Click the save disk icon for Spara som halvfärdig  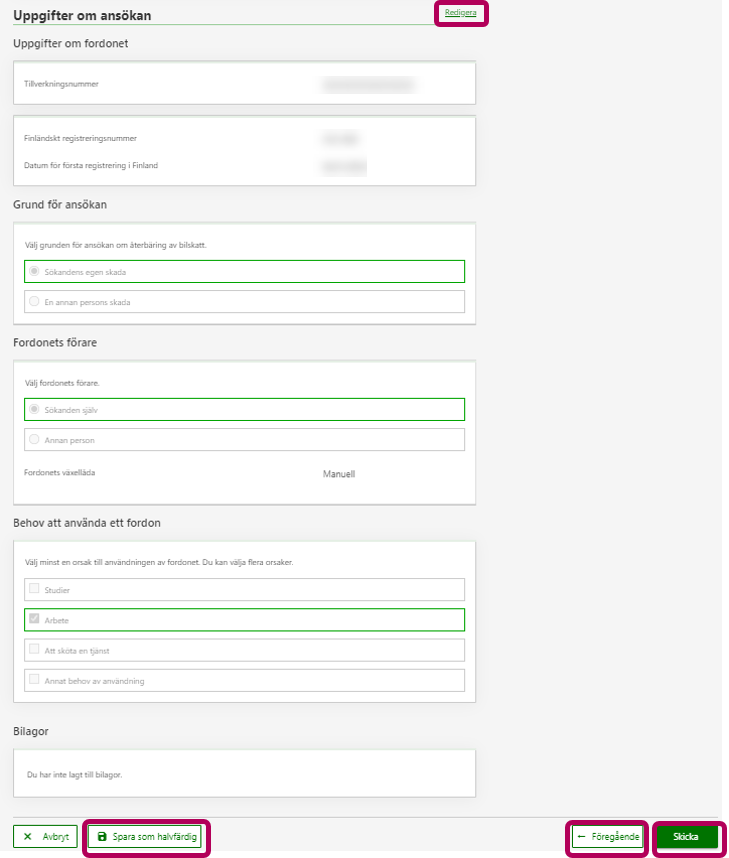click(102, 836)
